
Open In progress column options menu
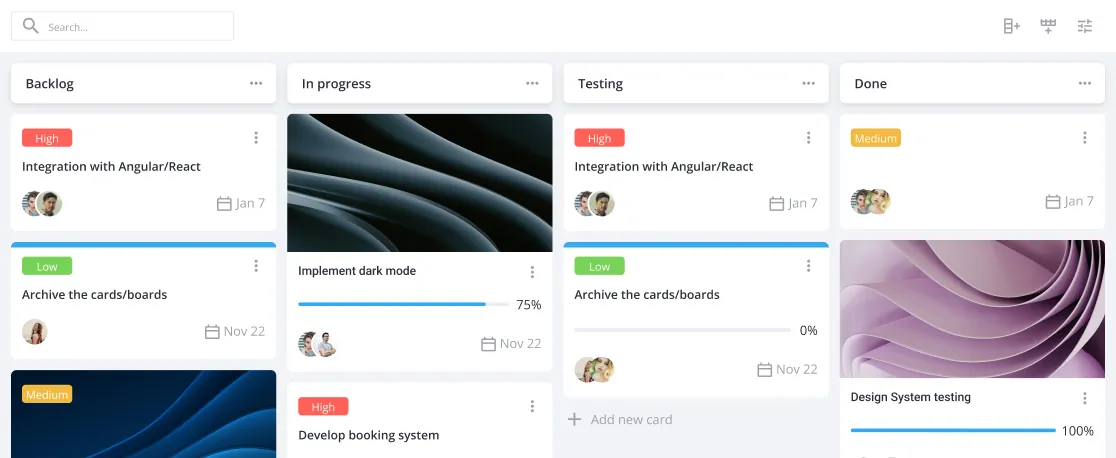(x=532, y=83)
